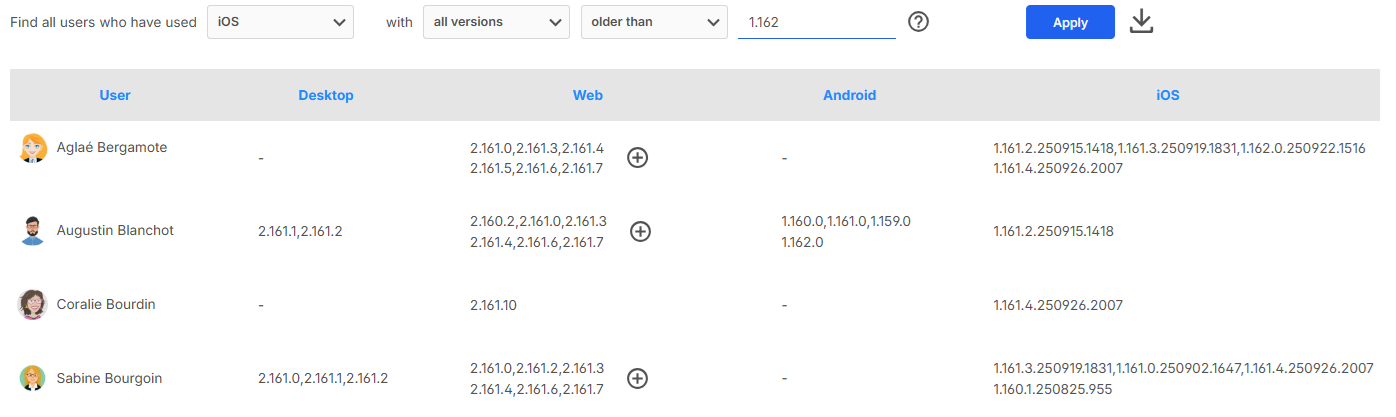
Task: Click the version number input field
Action: click(816, 22)
